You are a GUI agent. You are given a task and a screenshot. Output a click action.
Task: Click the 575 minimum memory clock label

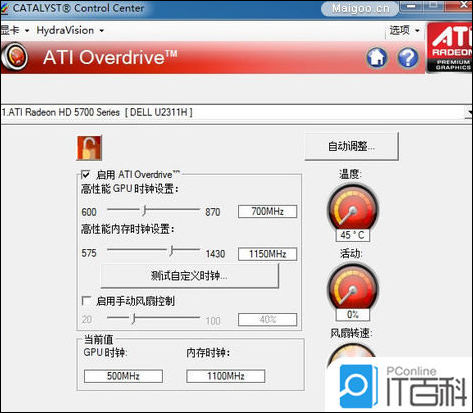coord(89,253)
